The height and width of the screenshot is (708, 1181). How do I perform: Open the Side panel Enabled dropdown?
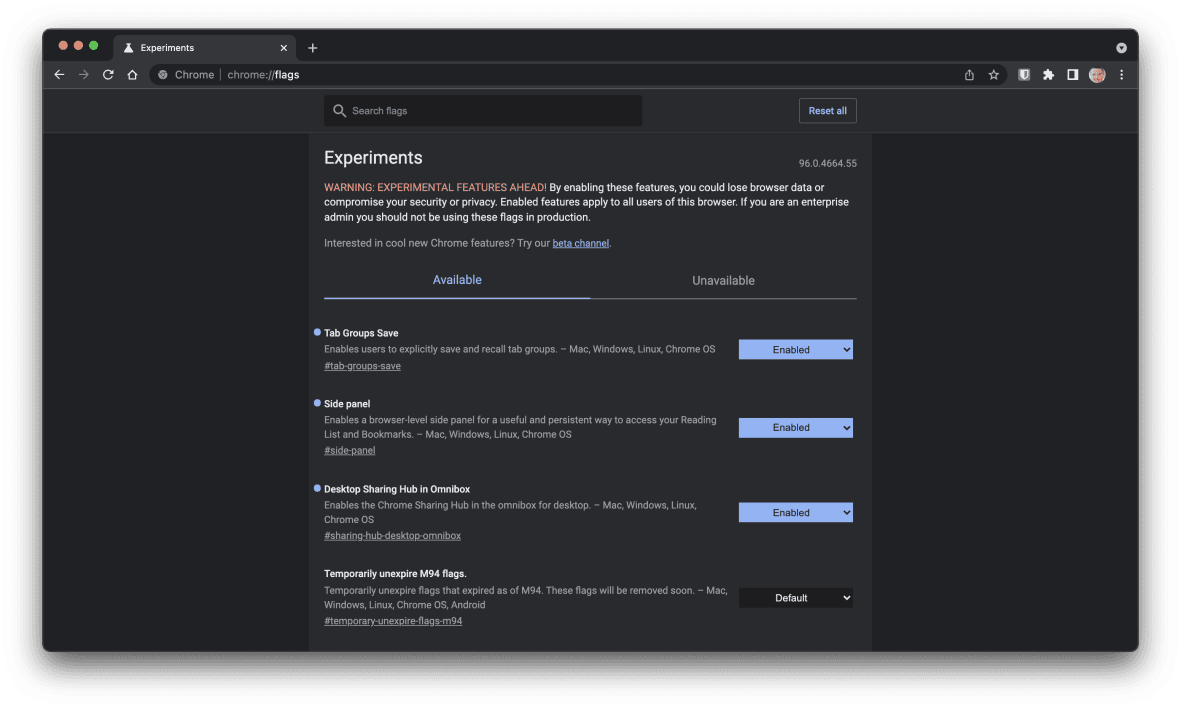point(795,428)
